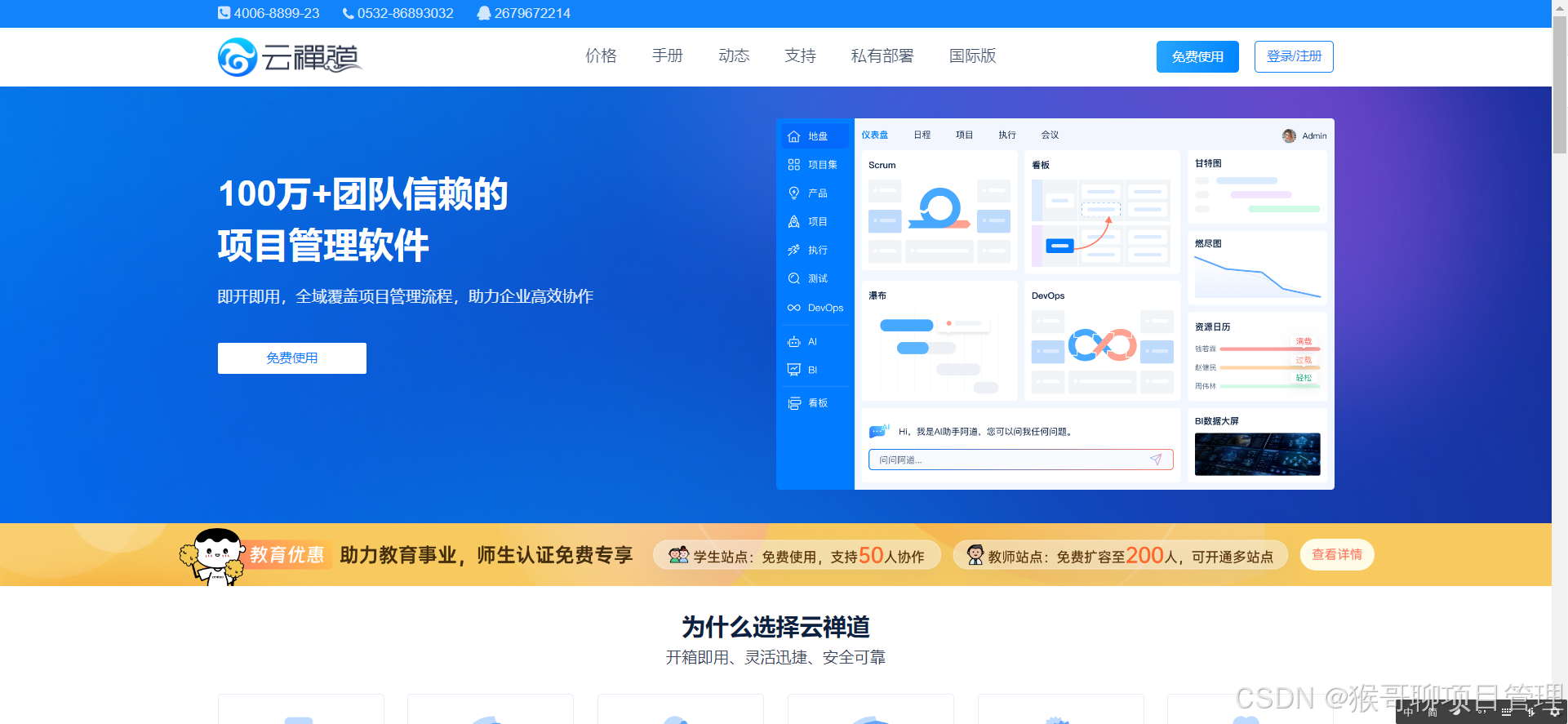Click the 问问阿道 input field

tap(1021, 460)
